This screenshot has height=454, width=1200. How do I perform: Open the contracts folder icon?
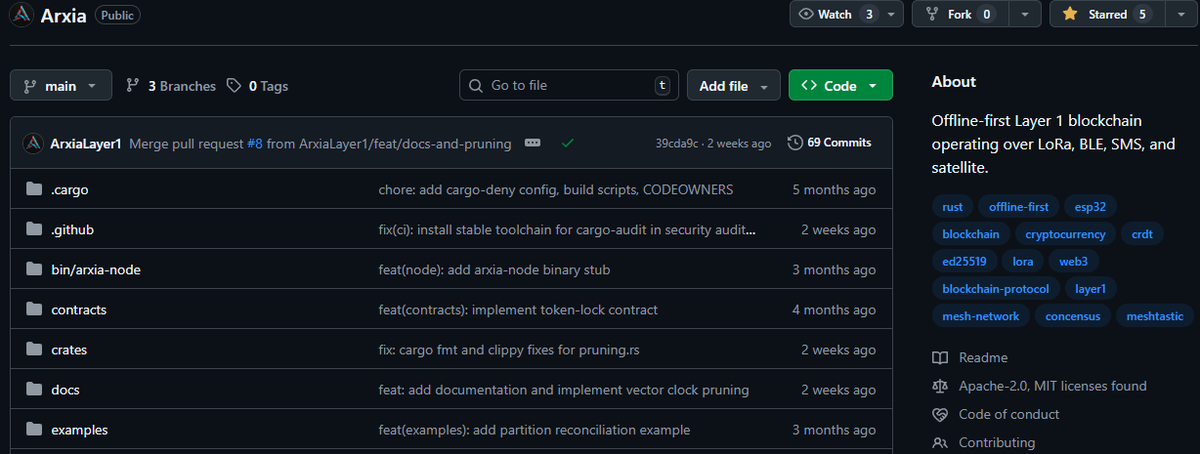pos(34,310)
